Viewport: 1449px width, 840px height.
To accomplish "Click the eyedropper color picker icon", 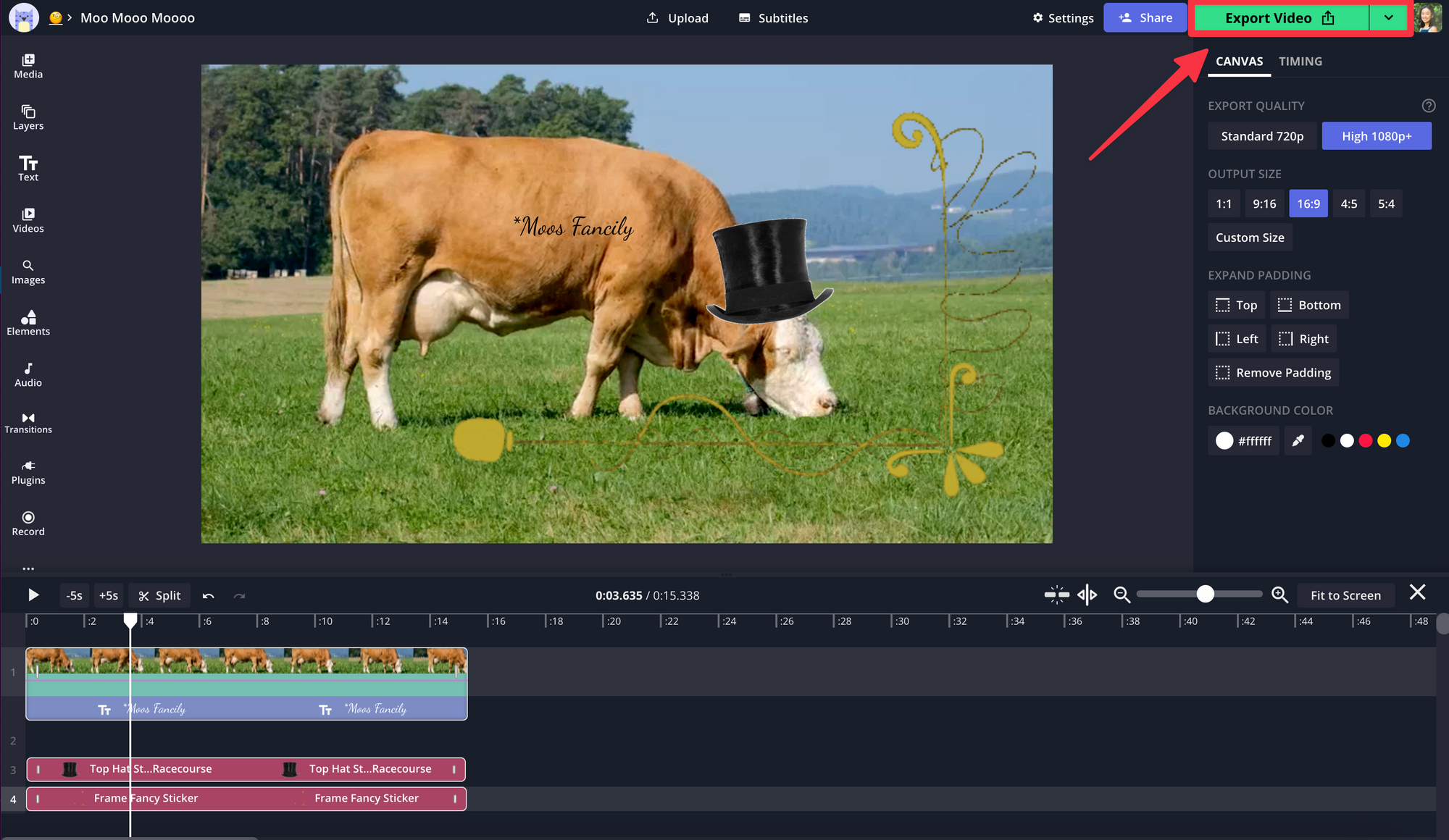I will [1298, 440].
